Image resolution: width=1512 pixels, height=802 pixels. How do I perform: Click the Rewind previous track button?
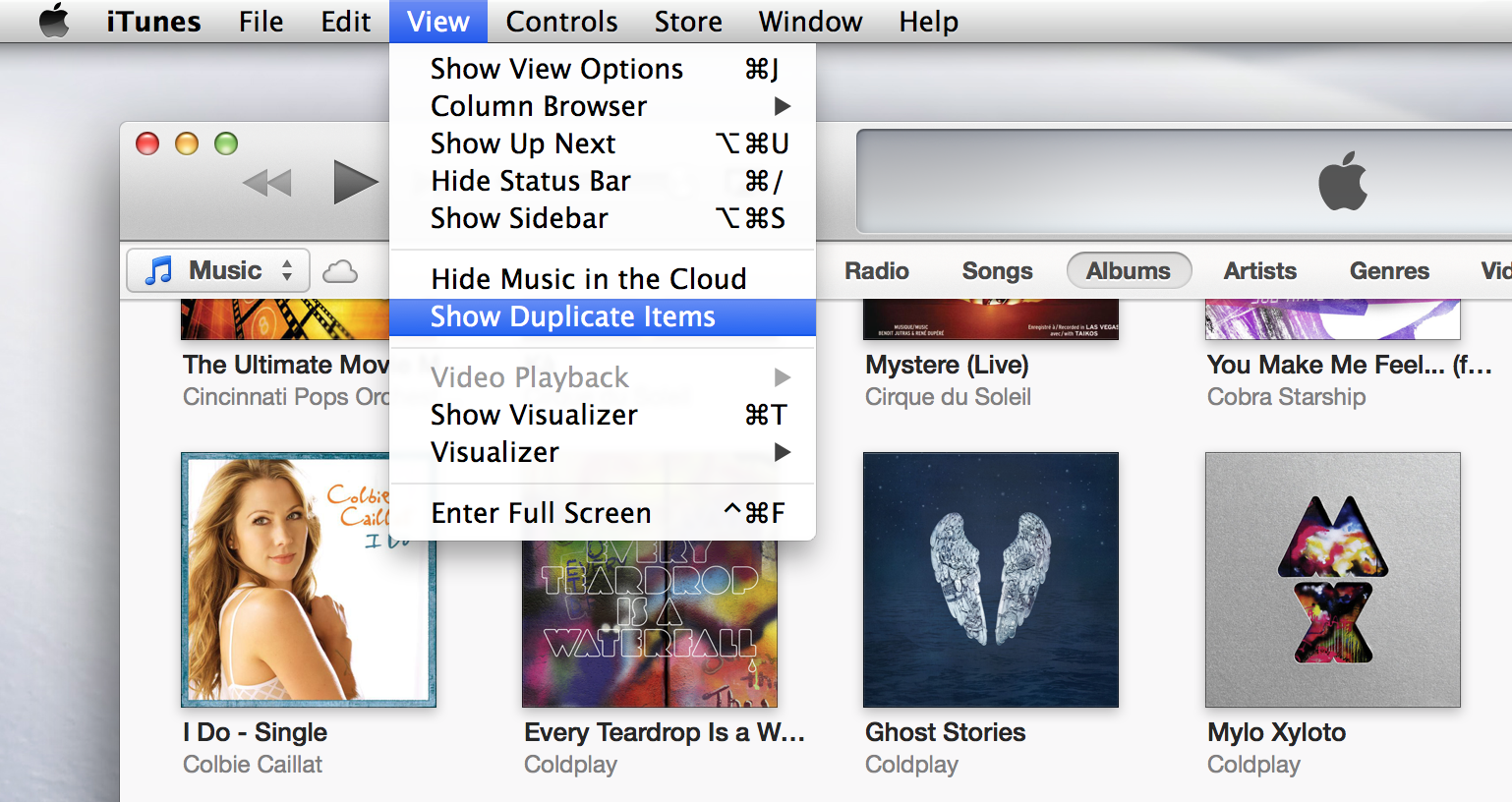pyautogui.click(x=267, y=183)
